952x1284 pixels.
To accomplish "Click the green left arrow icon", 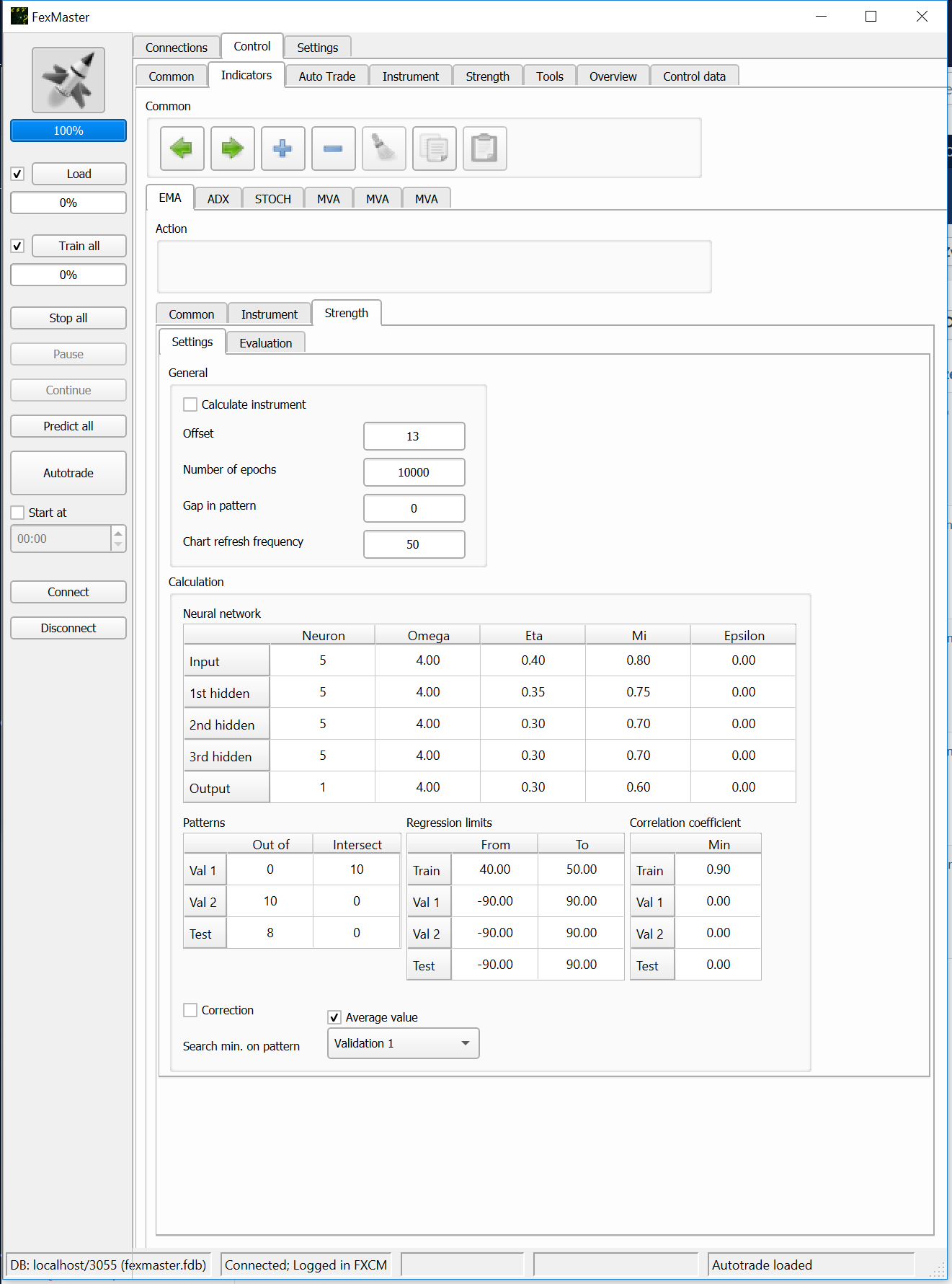I will 182,149.
